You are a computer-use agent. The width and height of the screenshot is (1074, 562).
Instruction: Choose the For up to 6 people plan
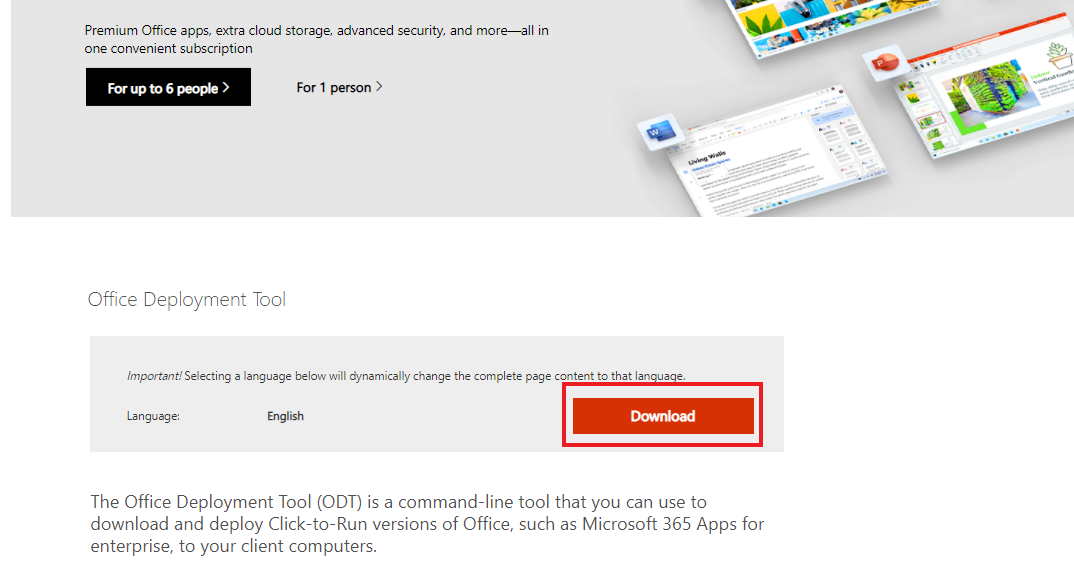click(168, 87)
